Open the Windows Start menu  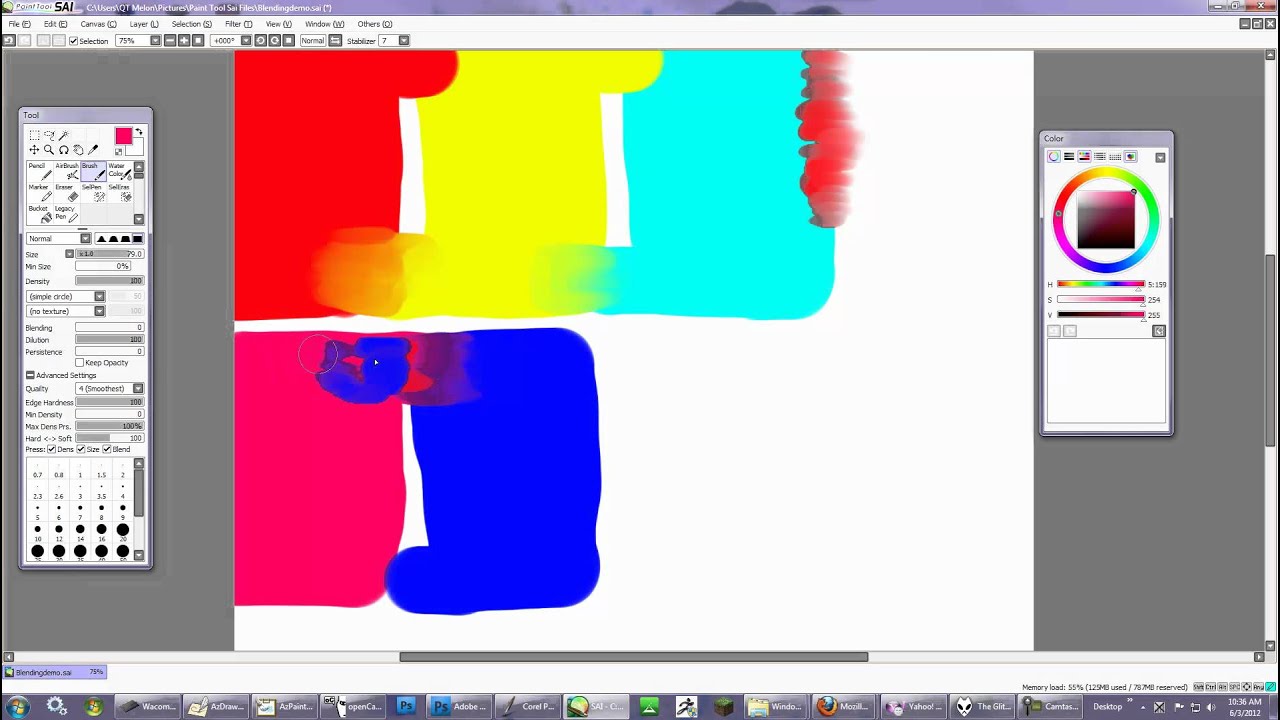(17, 706)
